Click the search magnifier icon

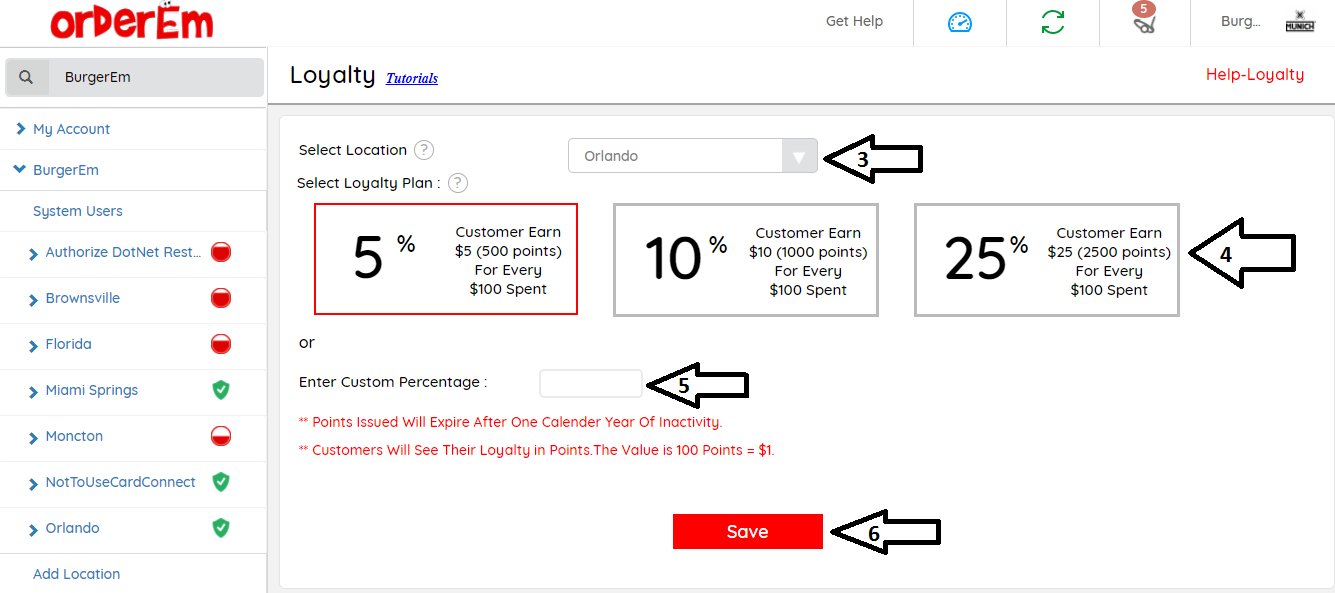point(27,77)
